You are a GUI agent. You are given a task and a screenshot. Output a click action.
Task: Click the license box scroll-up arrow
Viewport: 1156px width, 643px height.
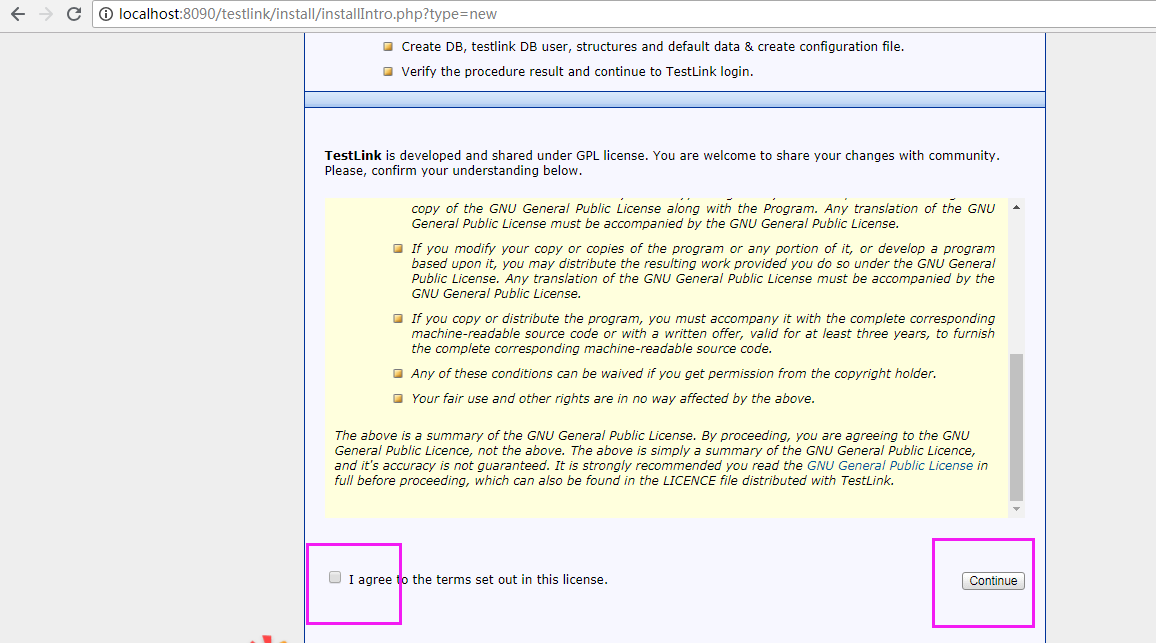click(1017, 207)
